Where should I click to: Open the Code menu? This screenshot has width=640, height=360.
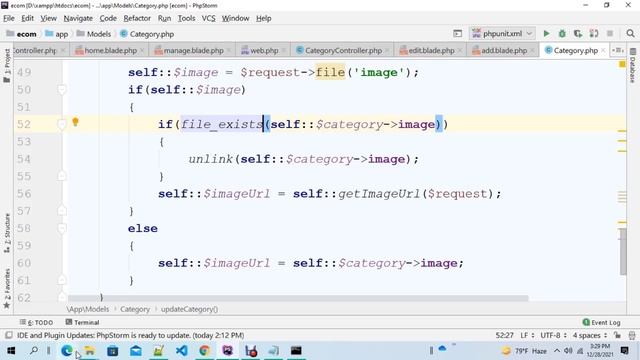(x=108, y=18)
